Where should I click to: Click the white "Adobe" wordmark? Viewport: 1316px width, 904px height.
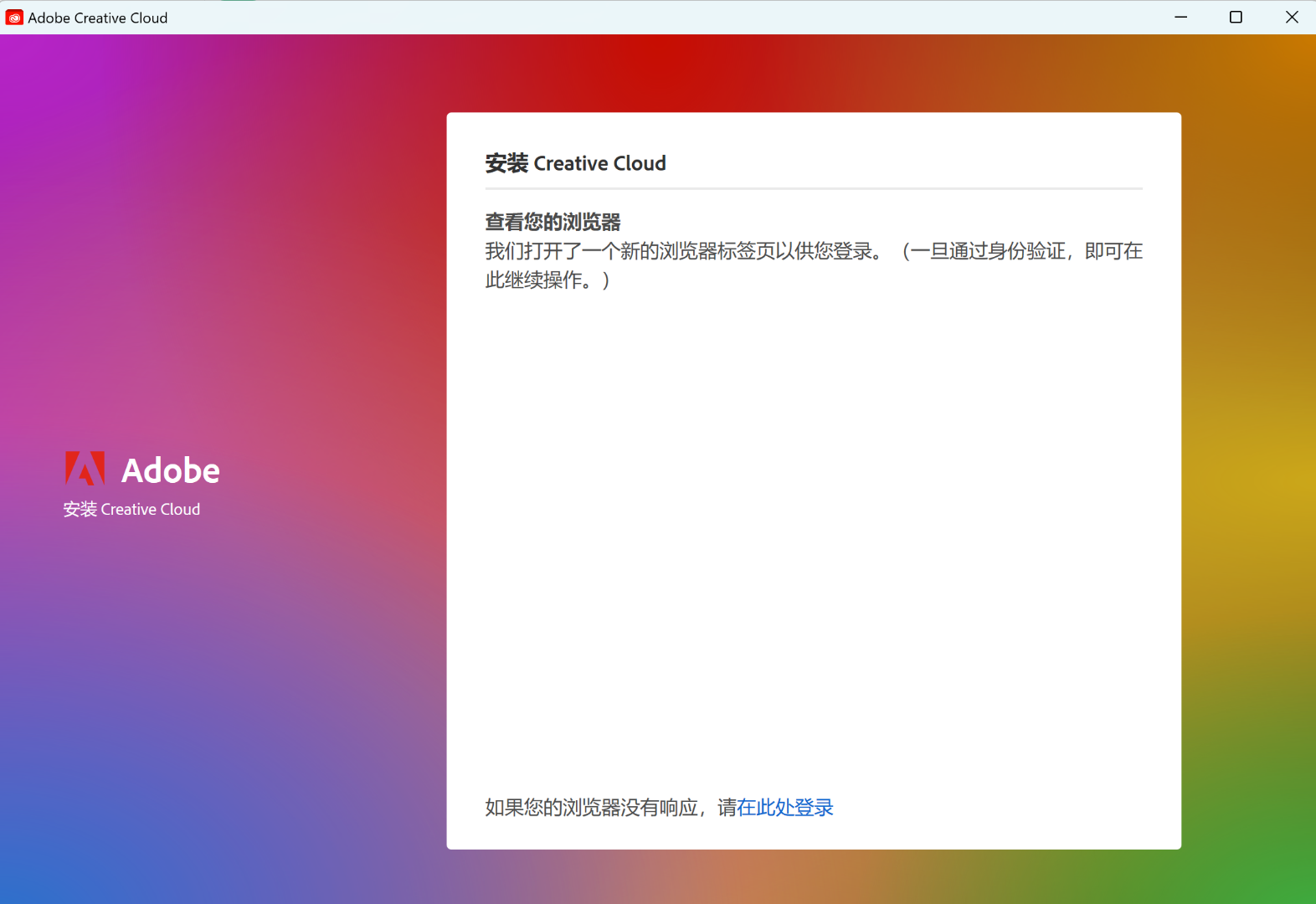tap(171, 471)
